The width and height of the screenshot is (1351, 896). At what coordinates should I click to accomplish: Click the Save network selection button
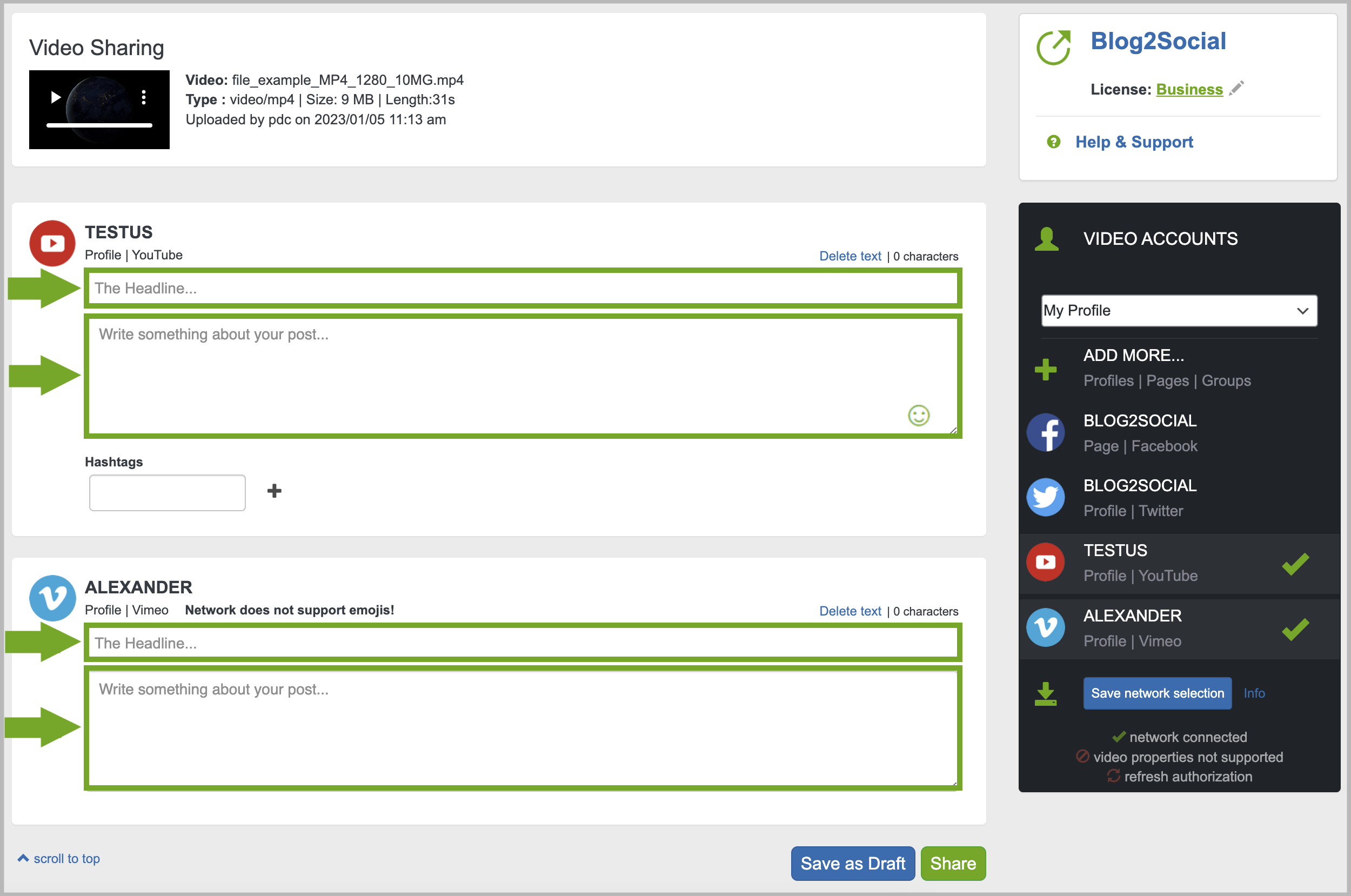click(1158, 693)
